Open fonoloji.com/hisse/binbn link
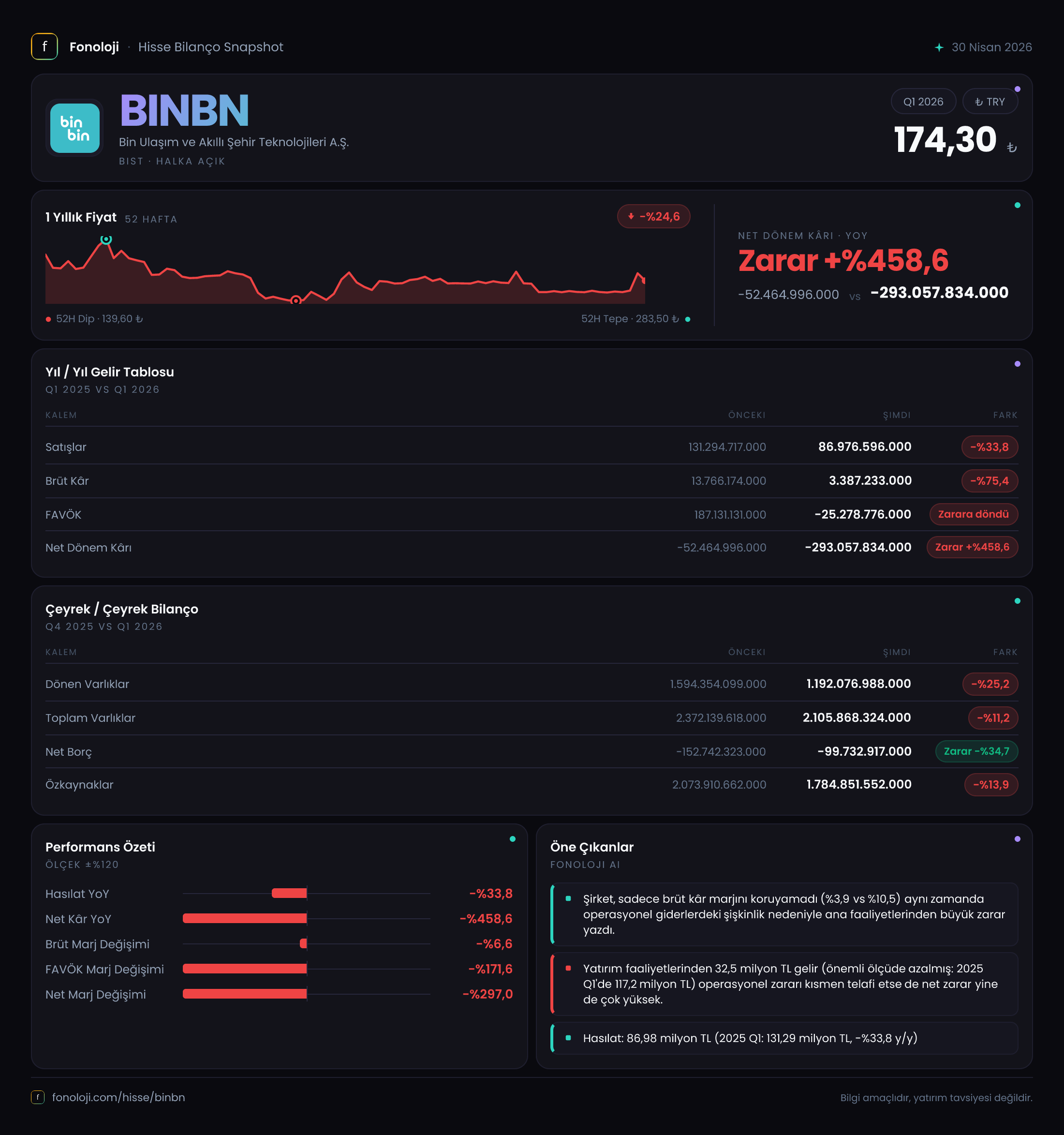Image resolution: width=1064 pixels, height=1135 pixels. click(118, 1097)
